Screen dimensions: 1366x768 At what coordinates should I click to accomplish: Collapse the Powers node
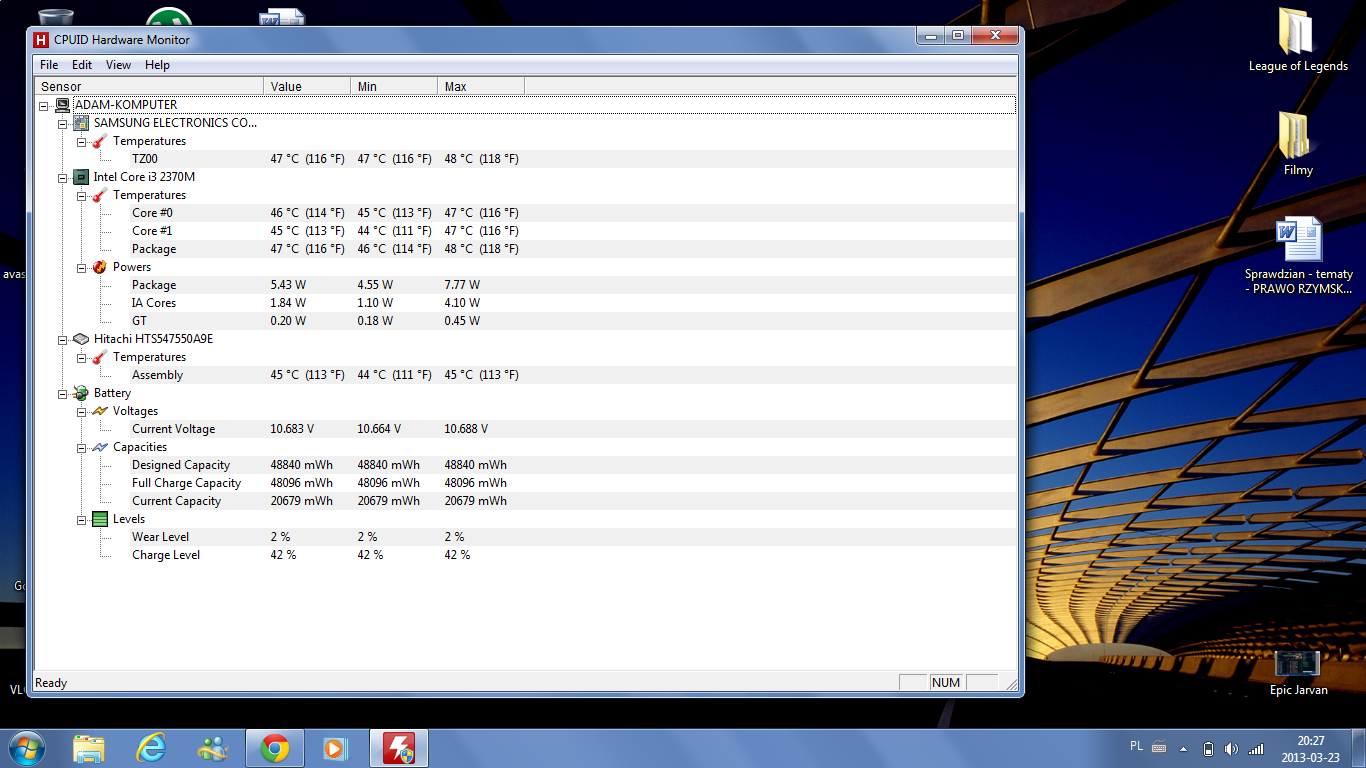[82, 267]
